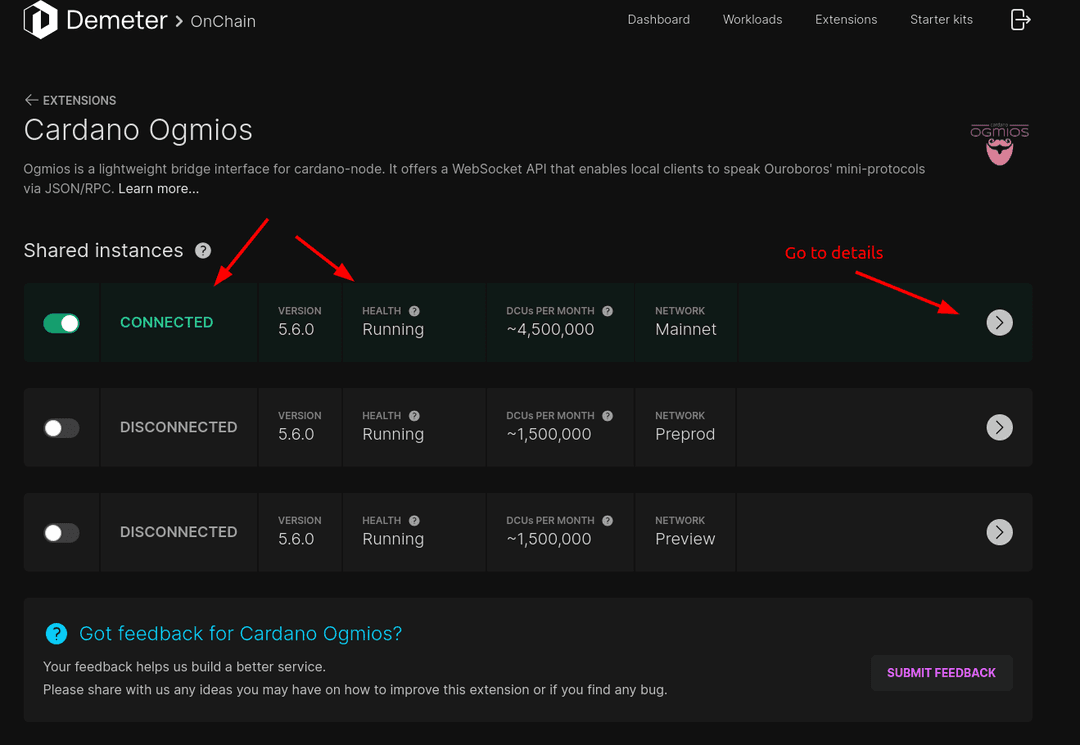1080x745 pixels.
Task: Open details chevron for Mainnet instance
Action: pos(999,322)
